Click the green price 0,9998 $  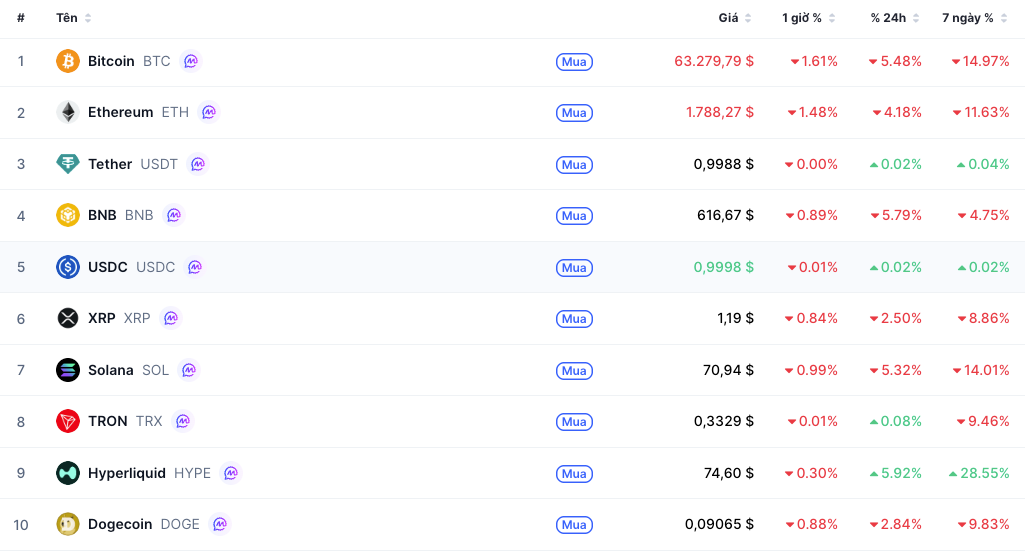724,267
